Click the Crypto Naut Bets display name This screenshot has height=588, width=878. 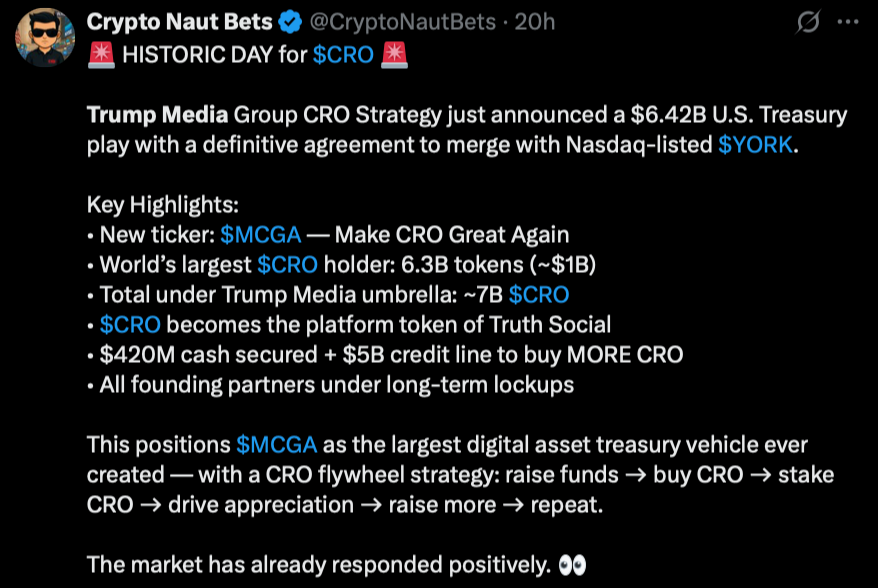(179, 22)
